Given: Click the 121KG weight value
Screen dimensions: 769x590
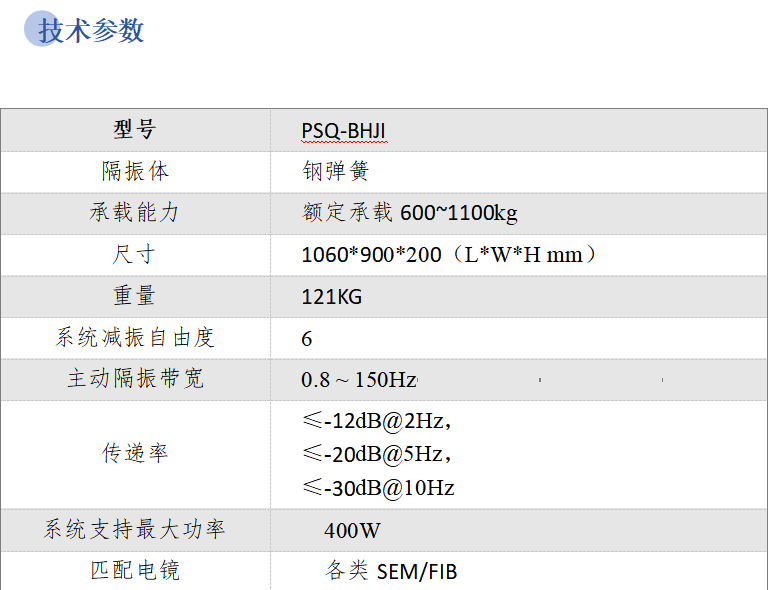Looking at the screenshot, I should click(331, 297).
